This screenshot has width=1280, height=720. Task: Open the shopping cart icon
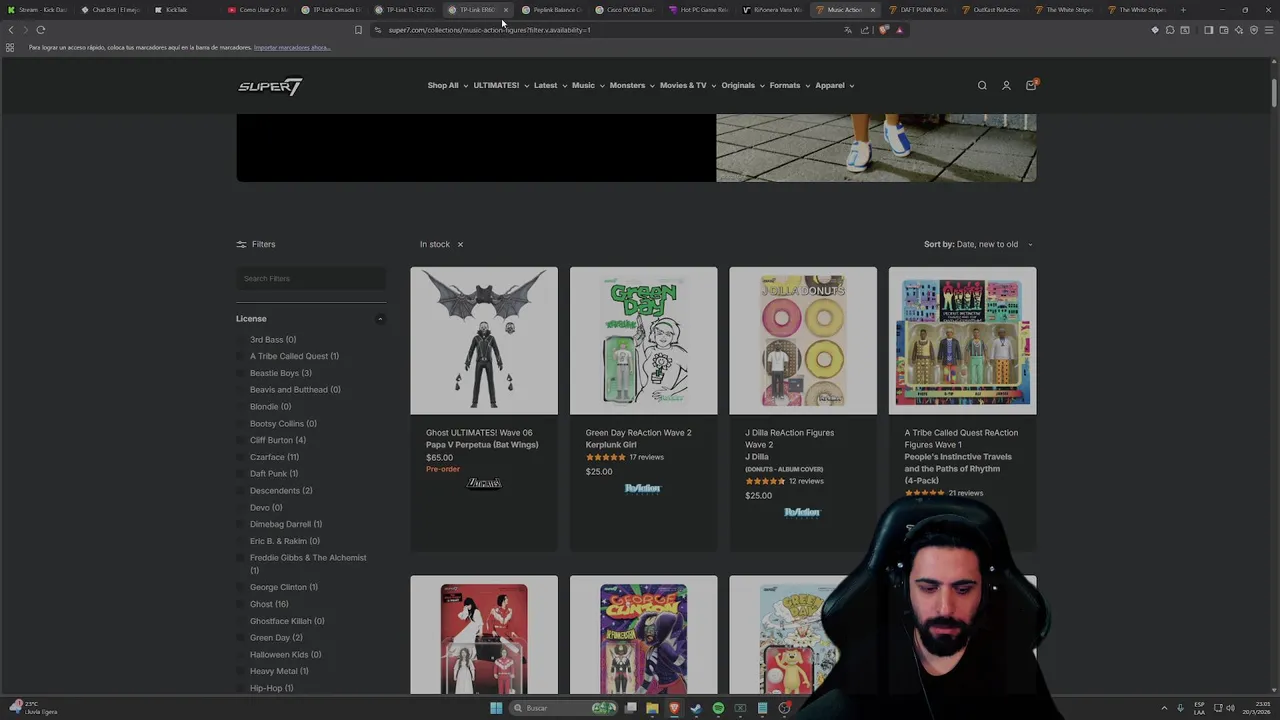pos(1031,85)
